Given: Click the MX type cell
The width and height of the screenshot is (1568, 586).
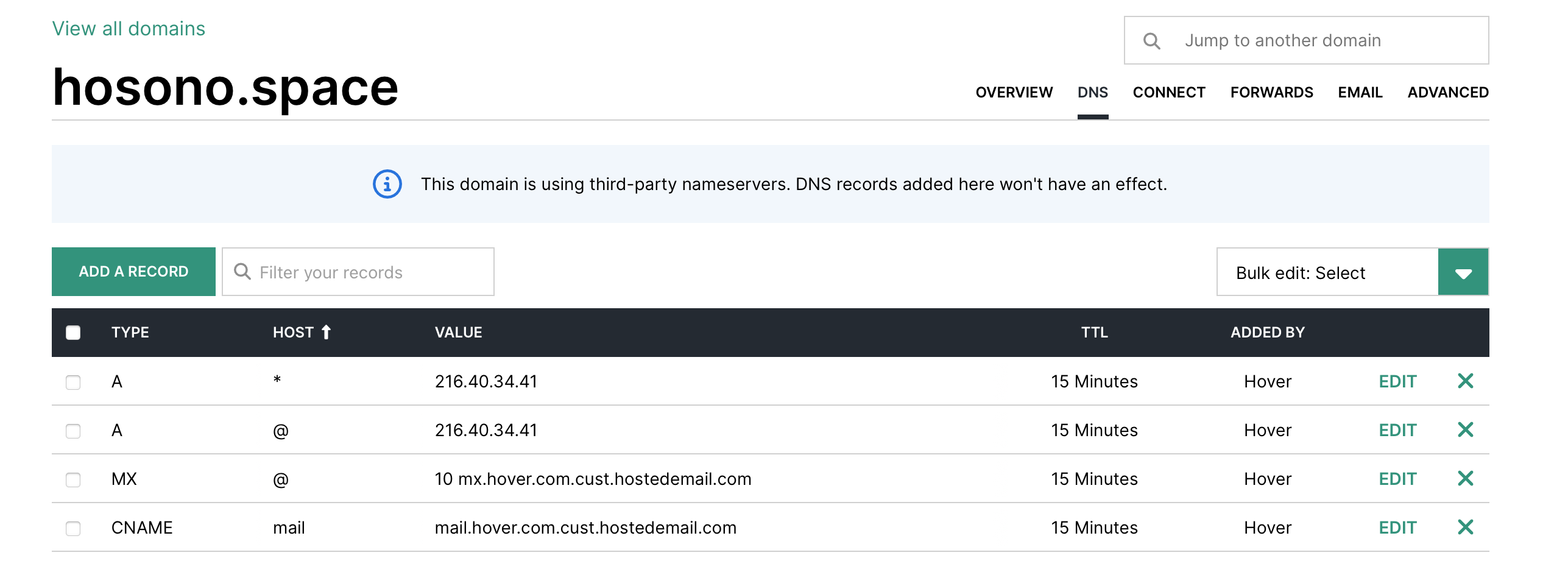Looking at the screenshot, I should (x=124, y=479).
